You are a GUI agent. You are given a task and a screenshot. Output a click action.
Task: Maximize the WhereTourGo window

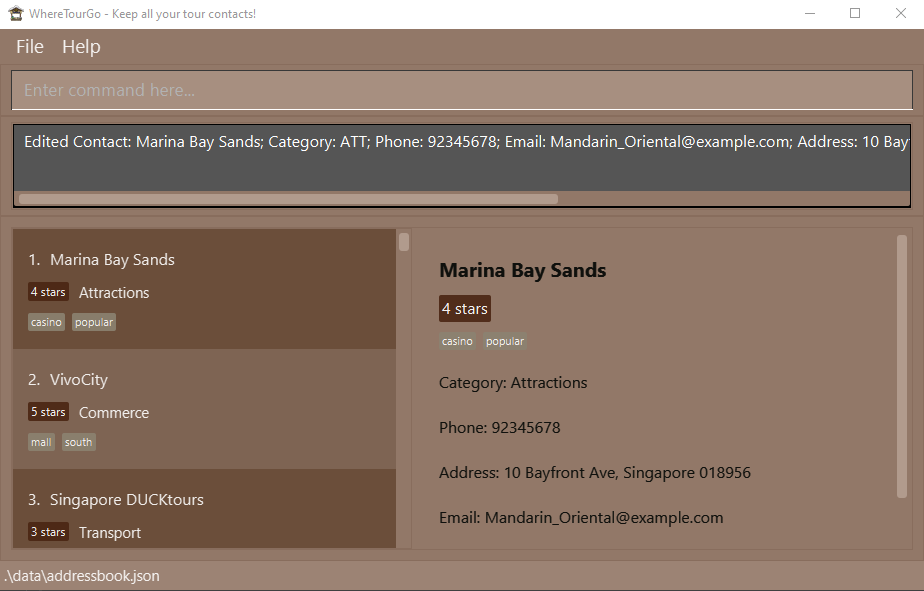[x=855, y=14]
